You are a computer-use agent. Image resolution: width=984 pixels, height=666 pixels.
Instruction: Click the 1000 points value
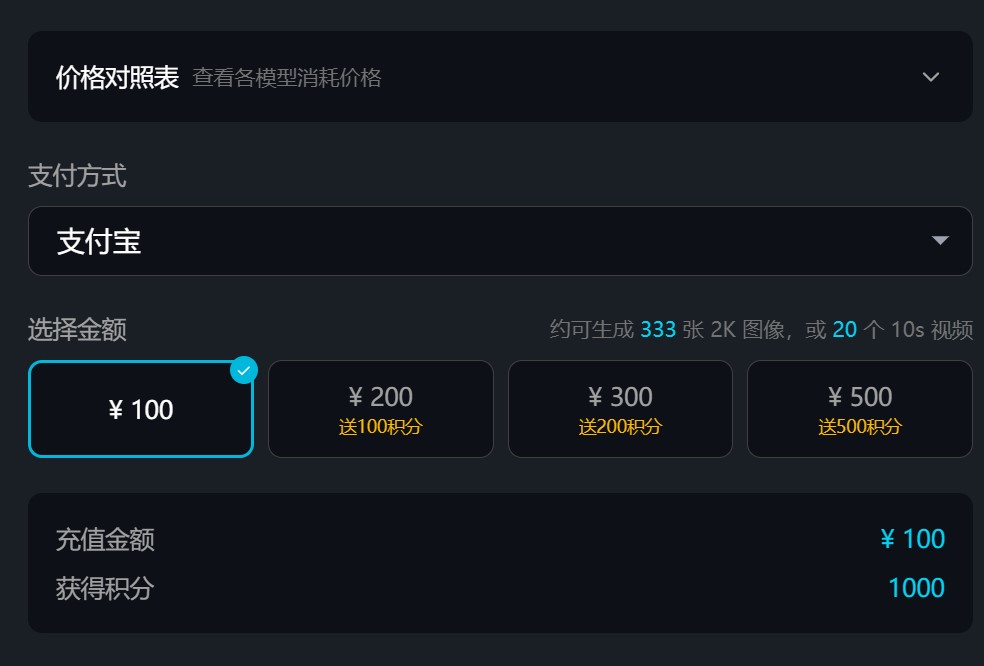pos(918,588)
